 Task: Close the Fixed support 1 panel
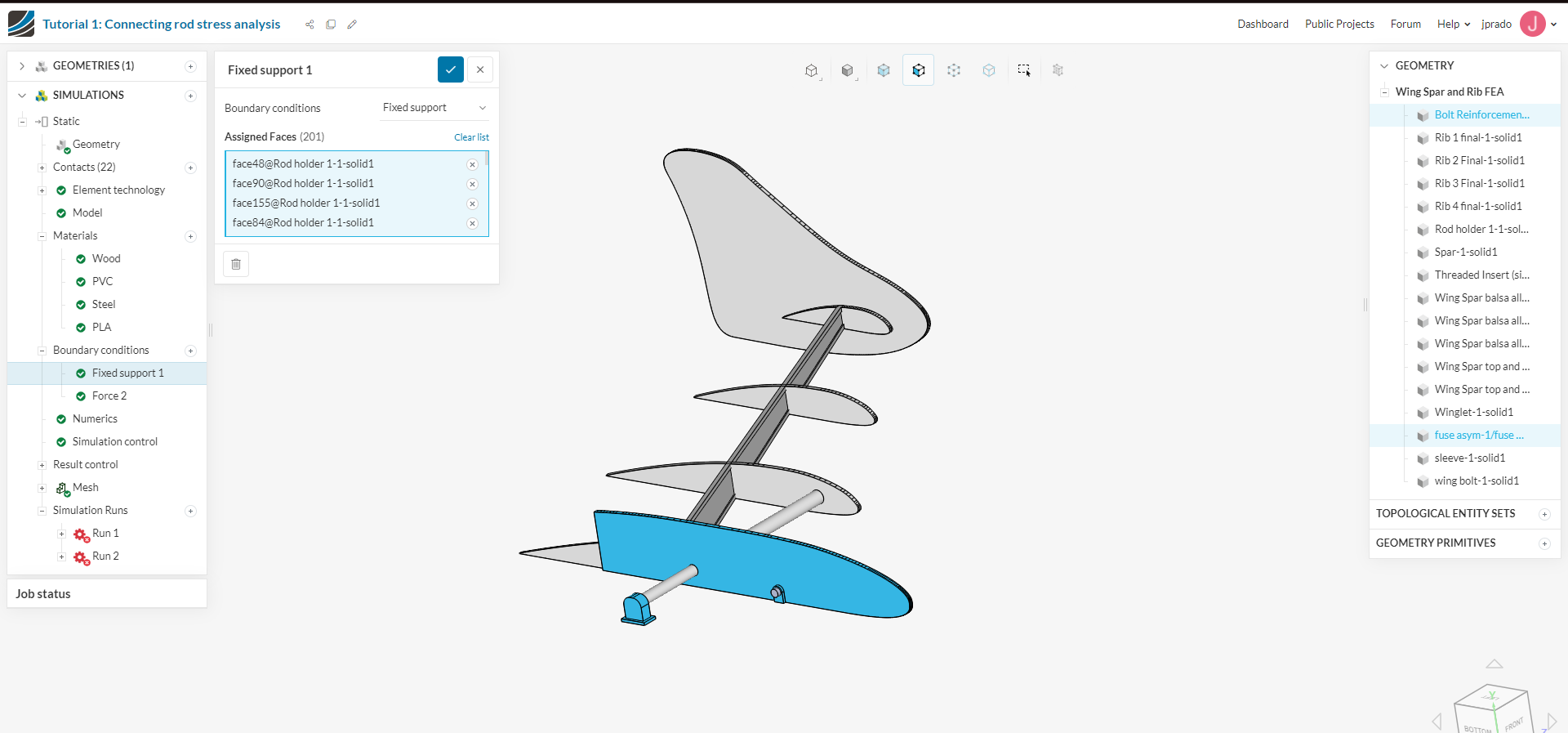(x=480, y=69)
